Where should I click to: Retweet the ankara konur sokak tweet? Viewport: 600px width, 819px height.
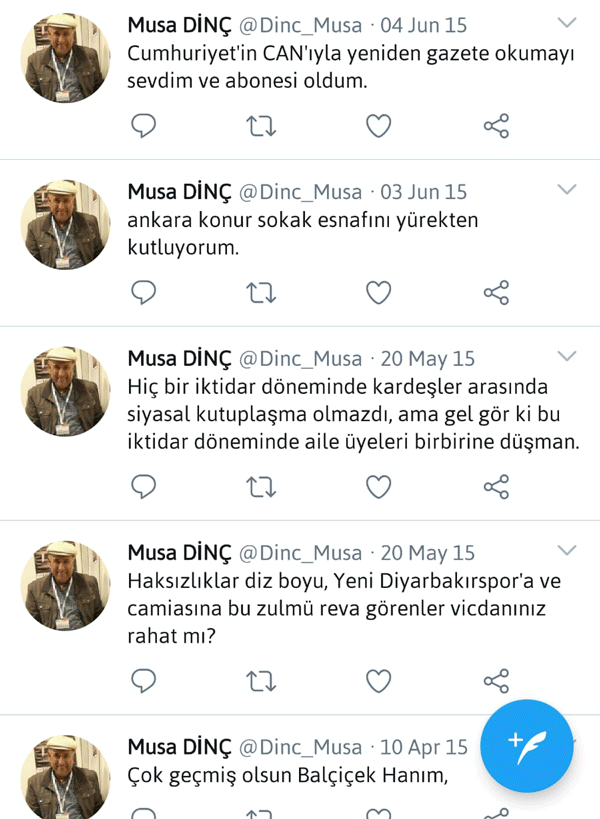(261, 292)
